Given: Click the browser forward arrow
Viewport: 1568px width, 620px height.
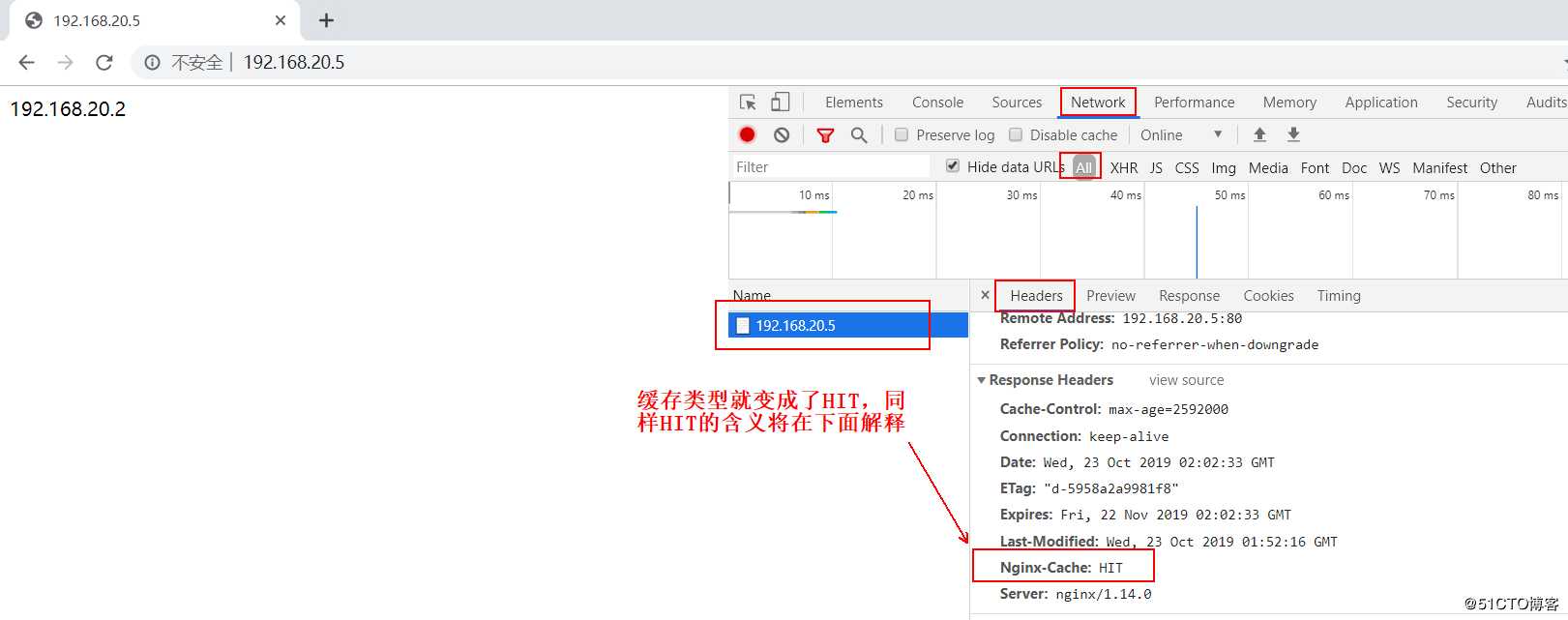Looking at the screenshot, I should point(65,62).
